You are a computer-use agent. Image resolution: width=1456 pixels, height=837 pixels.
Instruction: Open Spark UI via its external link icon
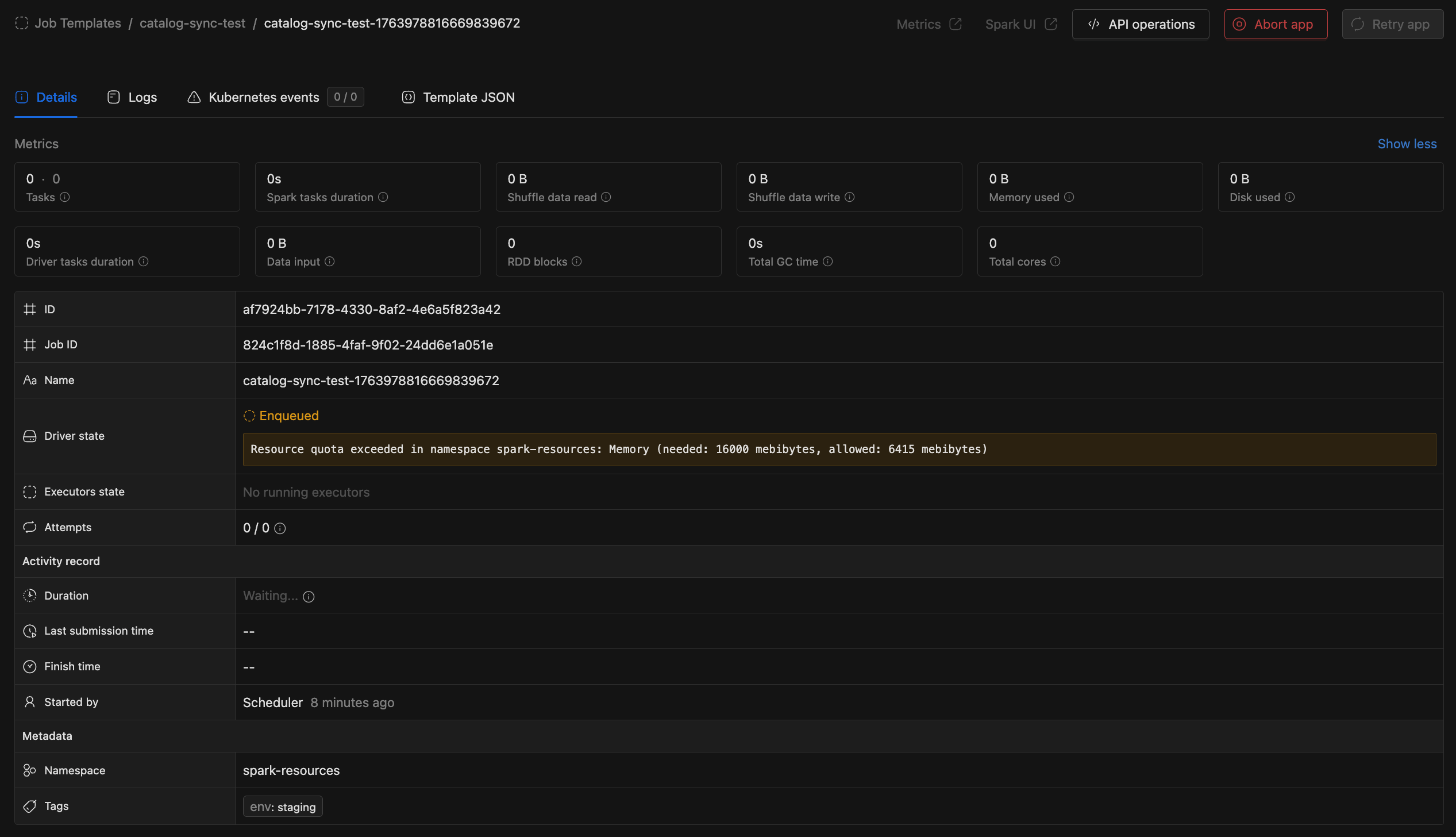point(1051,24)
